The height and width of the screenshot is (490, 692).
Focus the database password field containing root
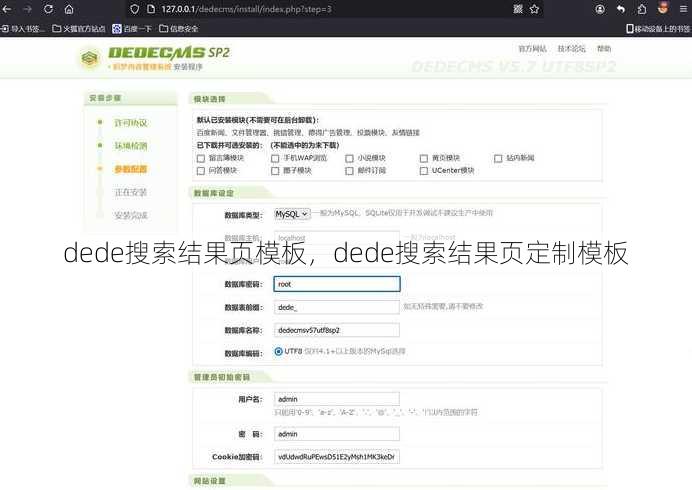click(x=337, y=284)
